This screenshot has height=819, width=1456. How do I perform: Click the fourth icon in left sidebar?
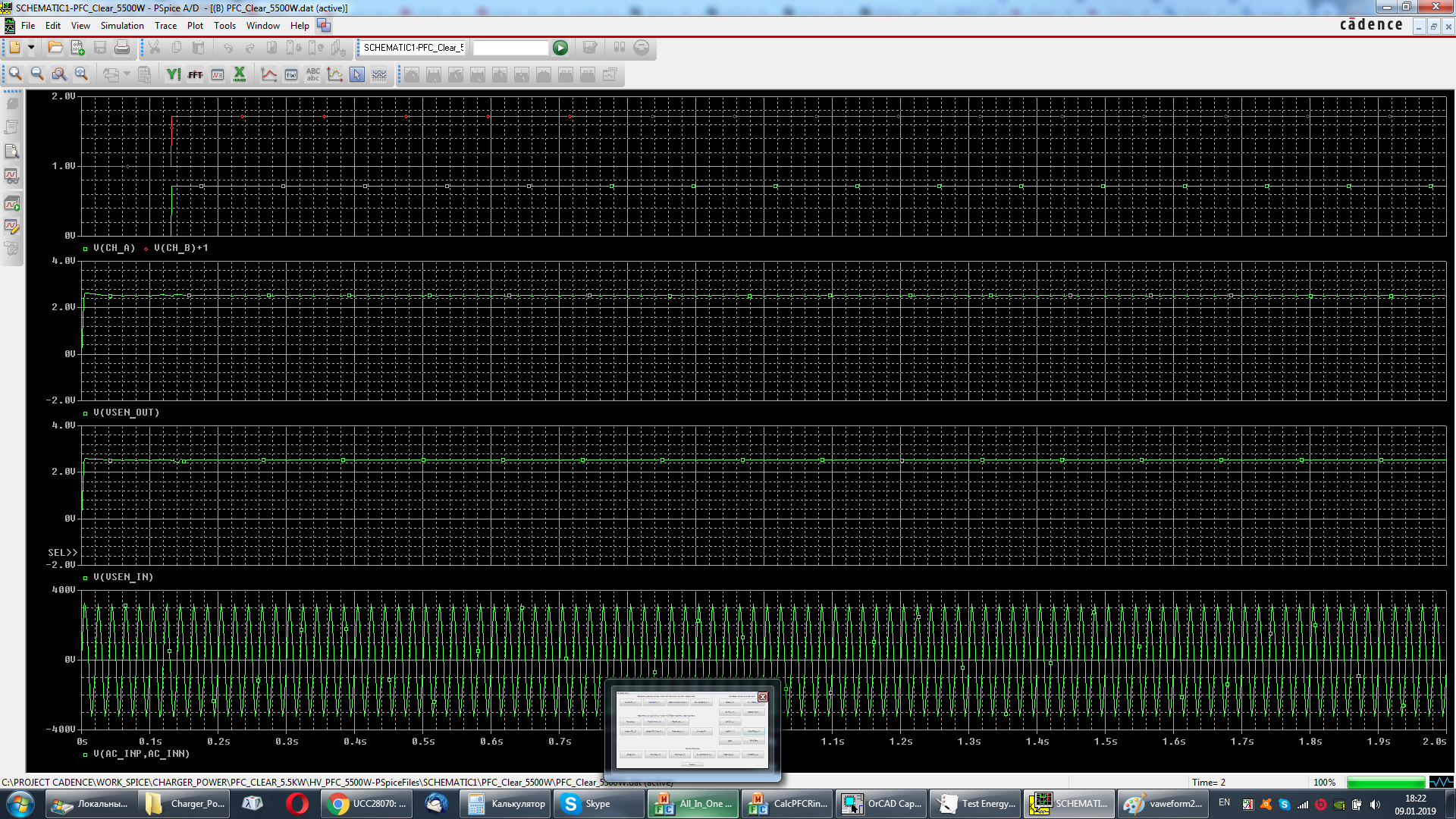11,176
